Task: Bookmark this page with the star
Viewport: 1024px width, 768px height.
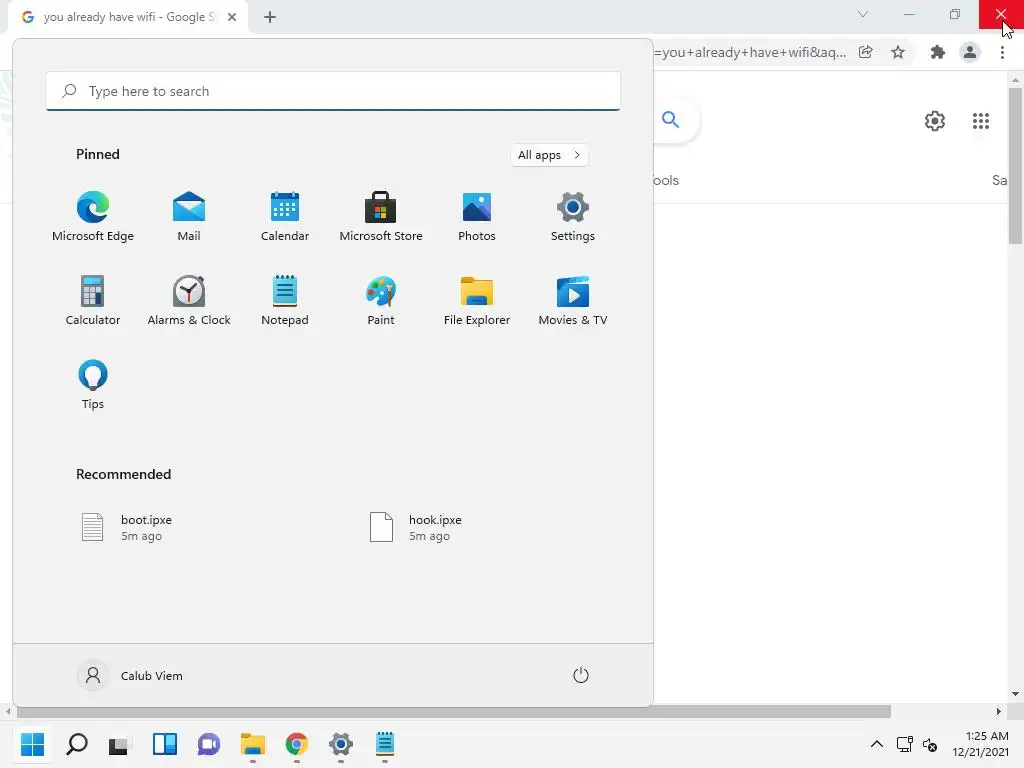Action: (898, 52)
